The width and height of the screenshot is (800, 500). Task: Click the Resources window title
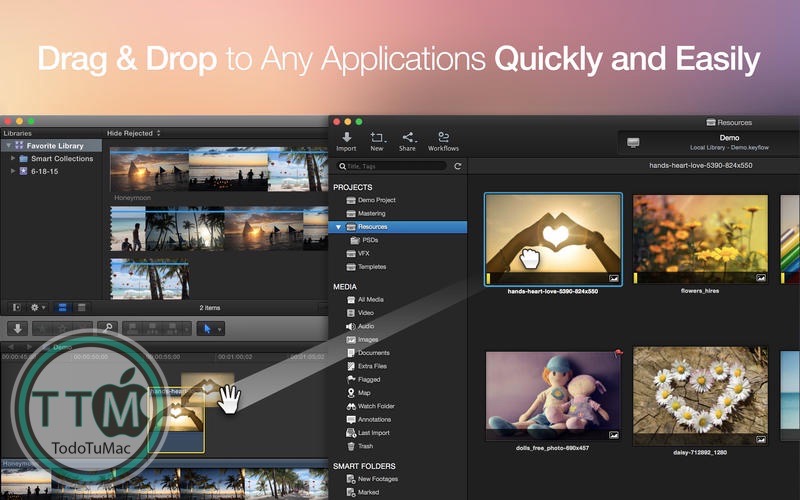pos(729,122)
